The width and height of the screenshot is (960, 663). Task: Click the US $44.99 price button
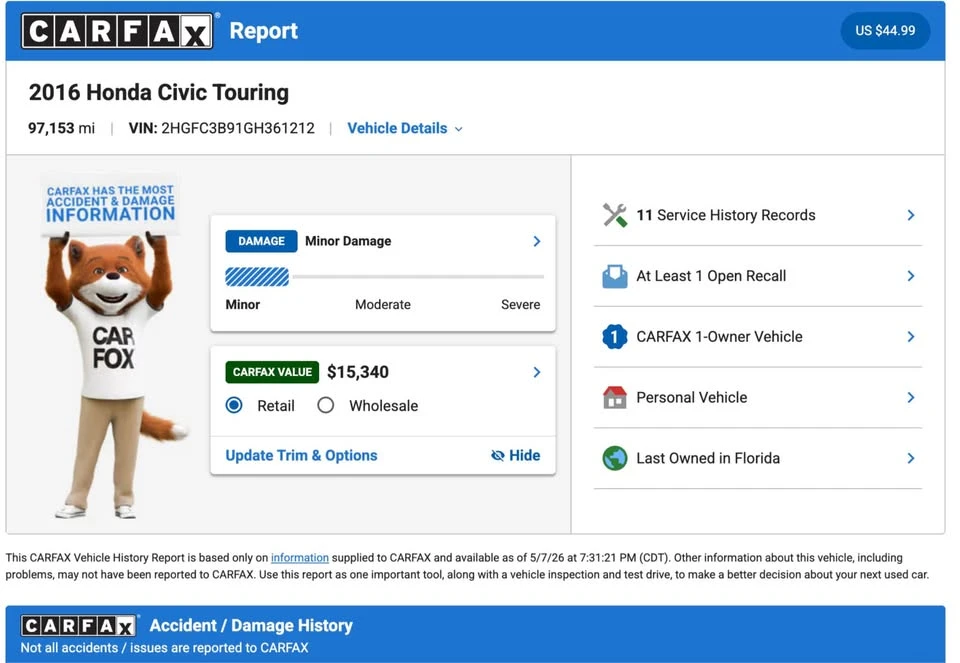885,31
